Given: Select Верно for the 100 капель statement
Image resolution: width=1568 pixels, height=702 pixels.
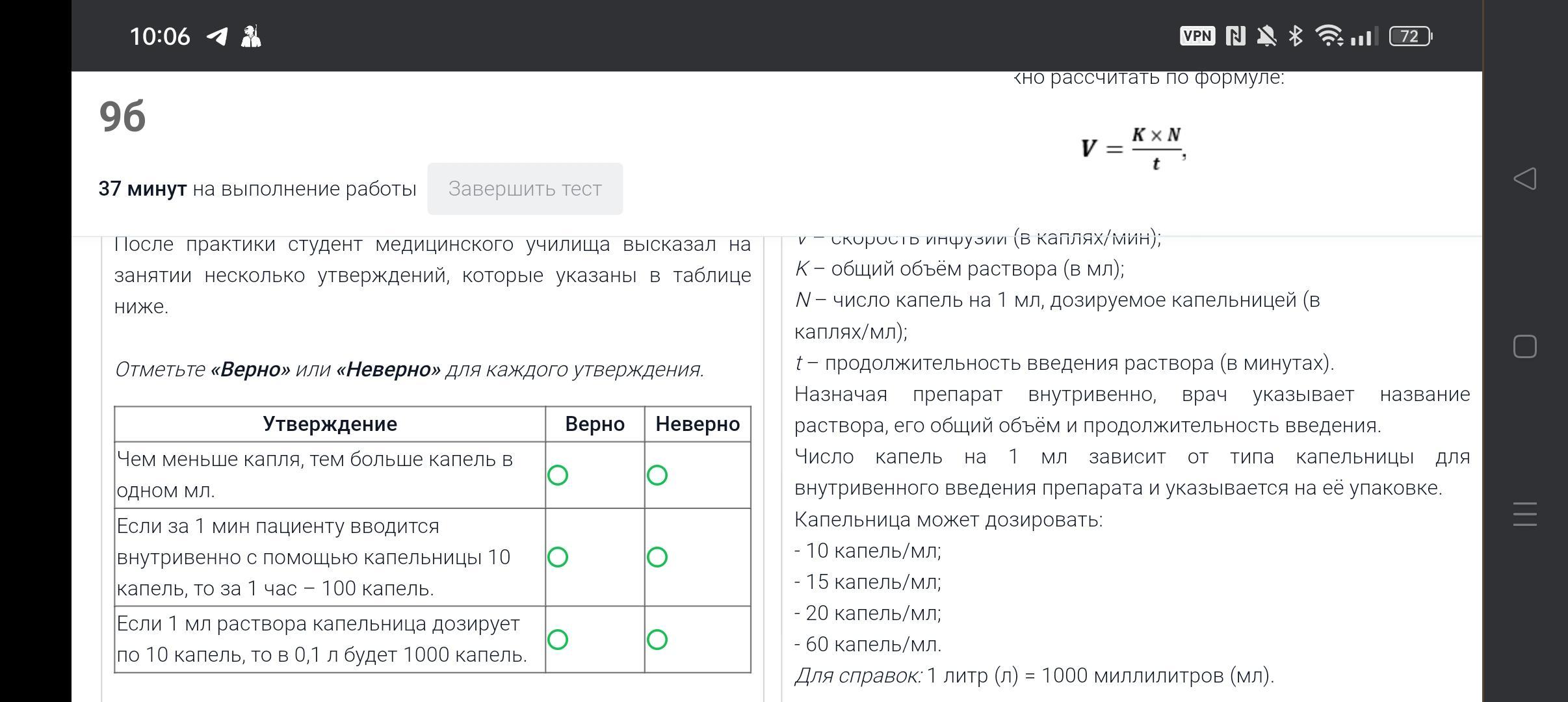Looking at the screenshot, I should [558, 557].
